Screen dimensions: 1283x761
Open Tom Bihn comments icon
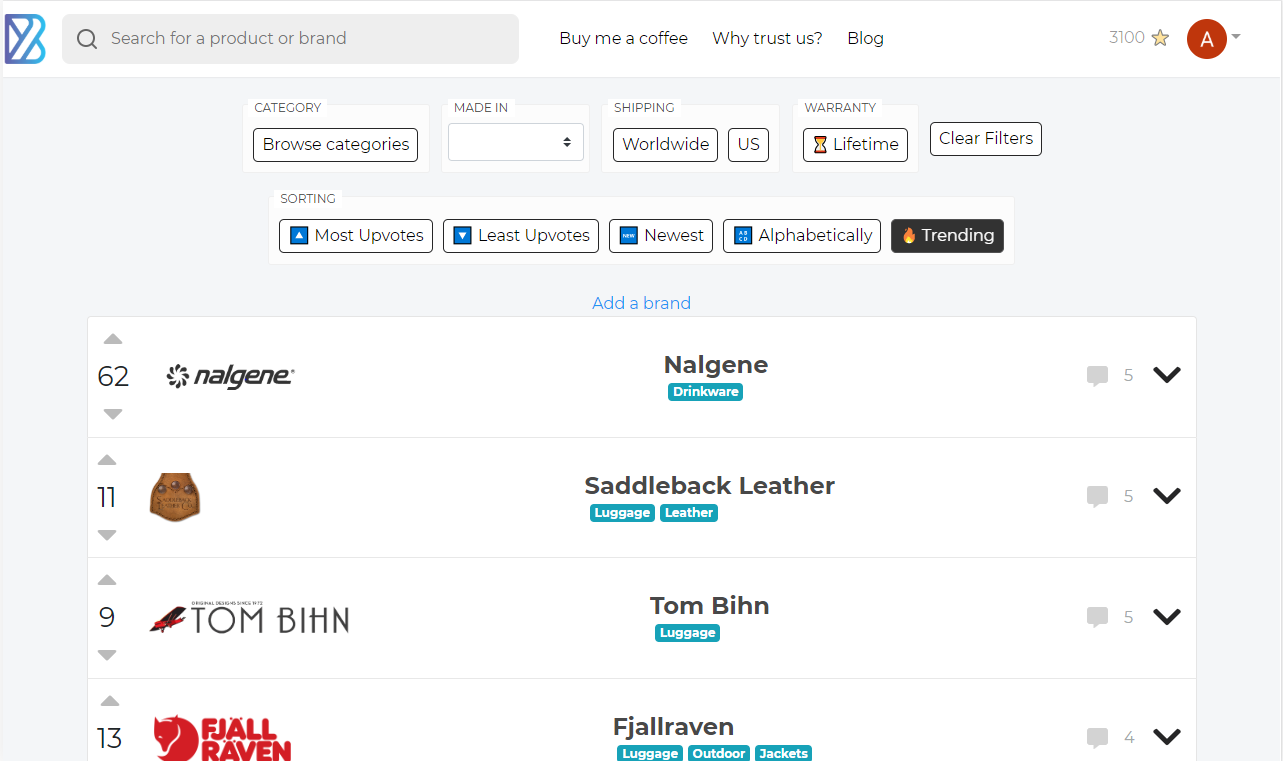point(1097,617)
